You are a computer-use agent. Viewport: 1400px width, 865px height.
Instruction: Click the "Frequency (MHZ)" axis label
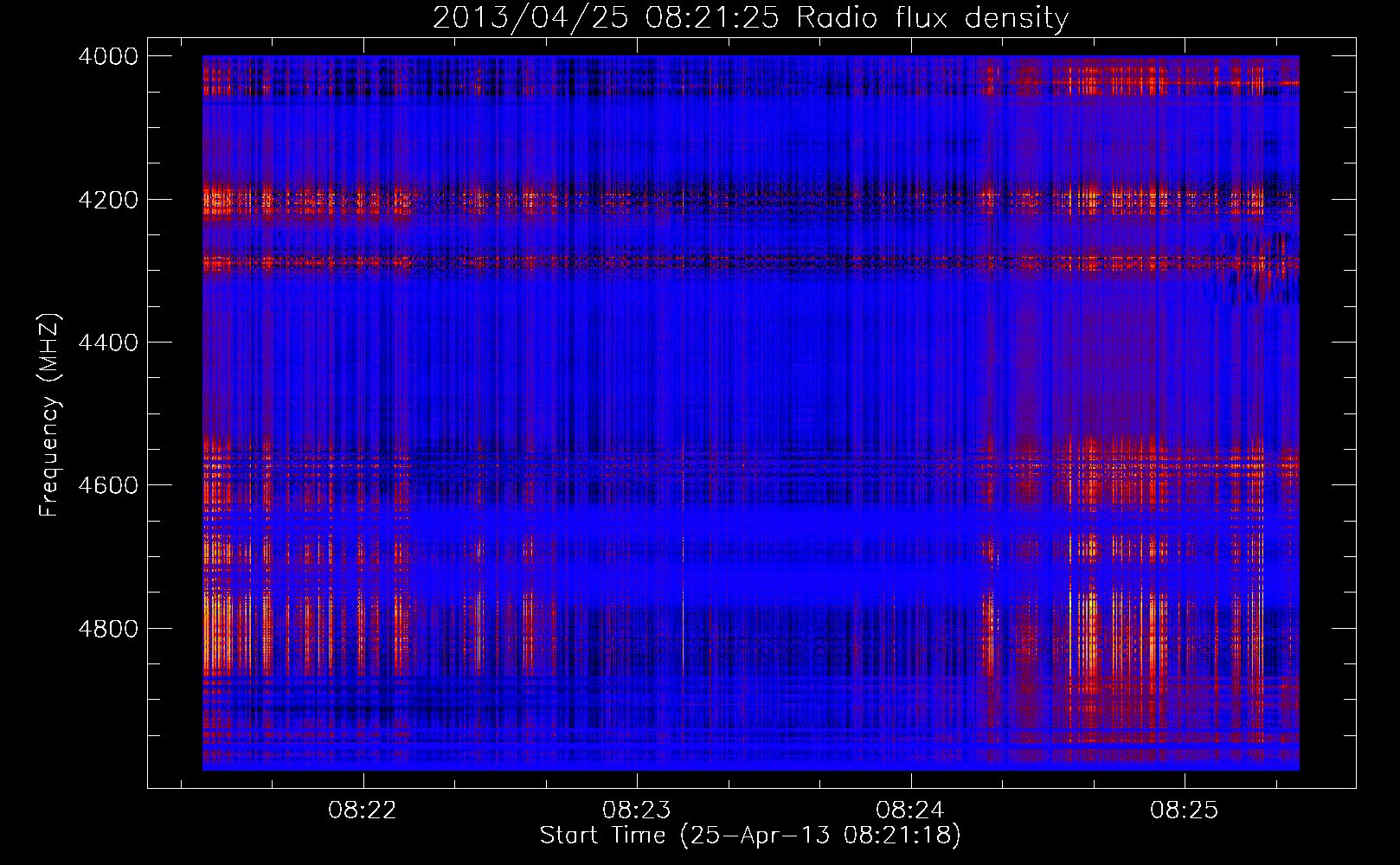pyautogui.click(x=50, y=415)
